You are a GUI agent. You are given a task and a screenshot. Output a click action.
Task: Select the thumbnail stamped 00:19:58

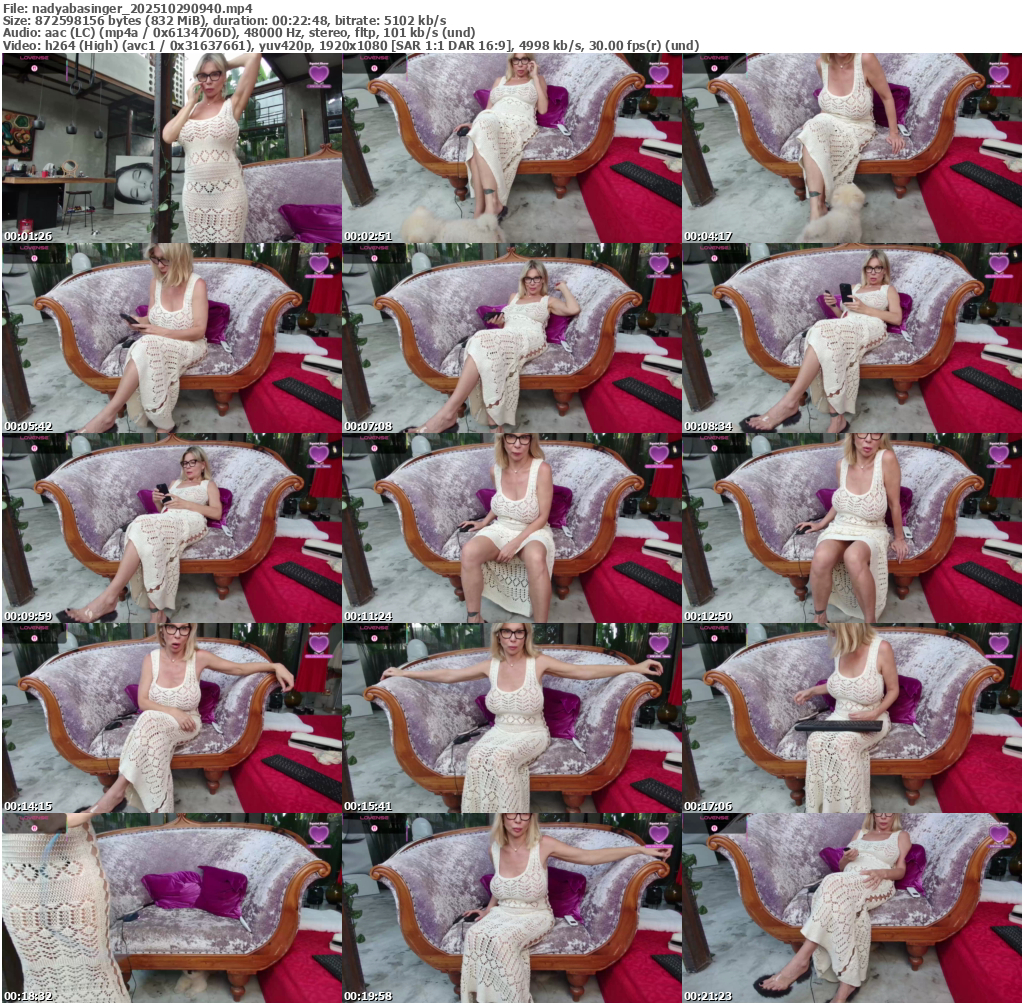(511, 908)
